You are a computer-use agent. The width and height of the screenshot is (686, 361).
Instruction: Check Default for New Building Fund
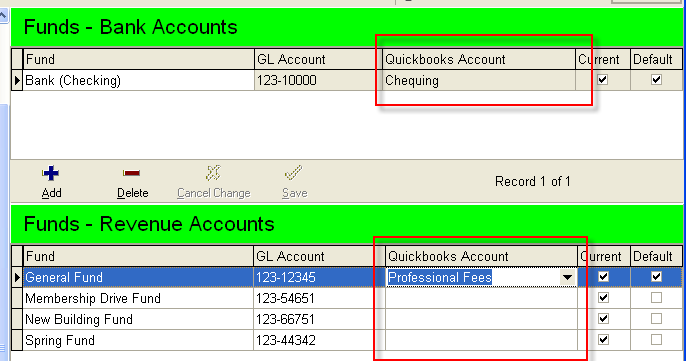click(656, 319)
